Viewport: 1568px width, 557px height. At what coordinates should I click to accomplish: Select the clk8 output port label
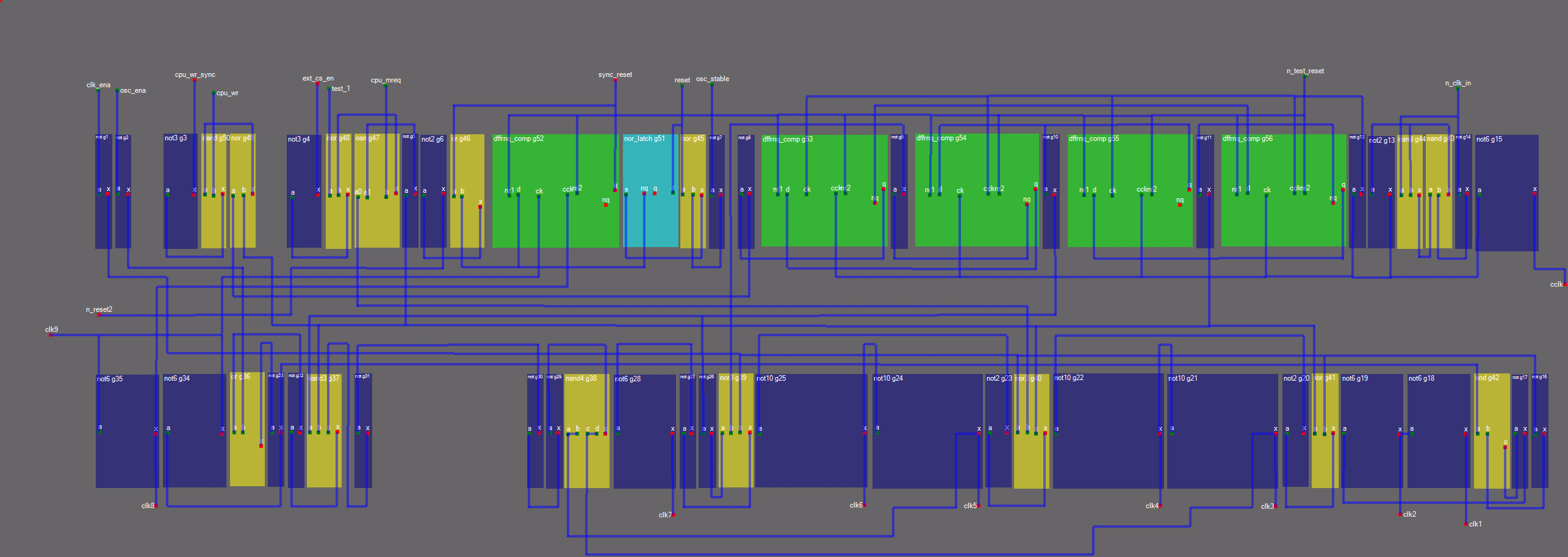(148, 506)
